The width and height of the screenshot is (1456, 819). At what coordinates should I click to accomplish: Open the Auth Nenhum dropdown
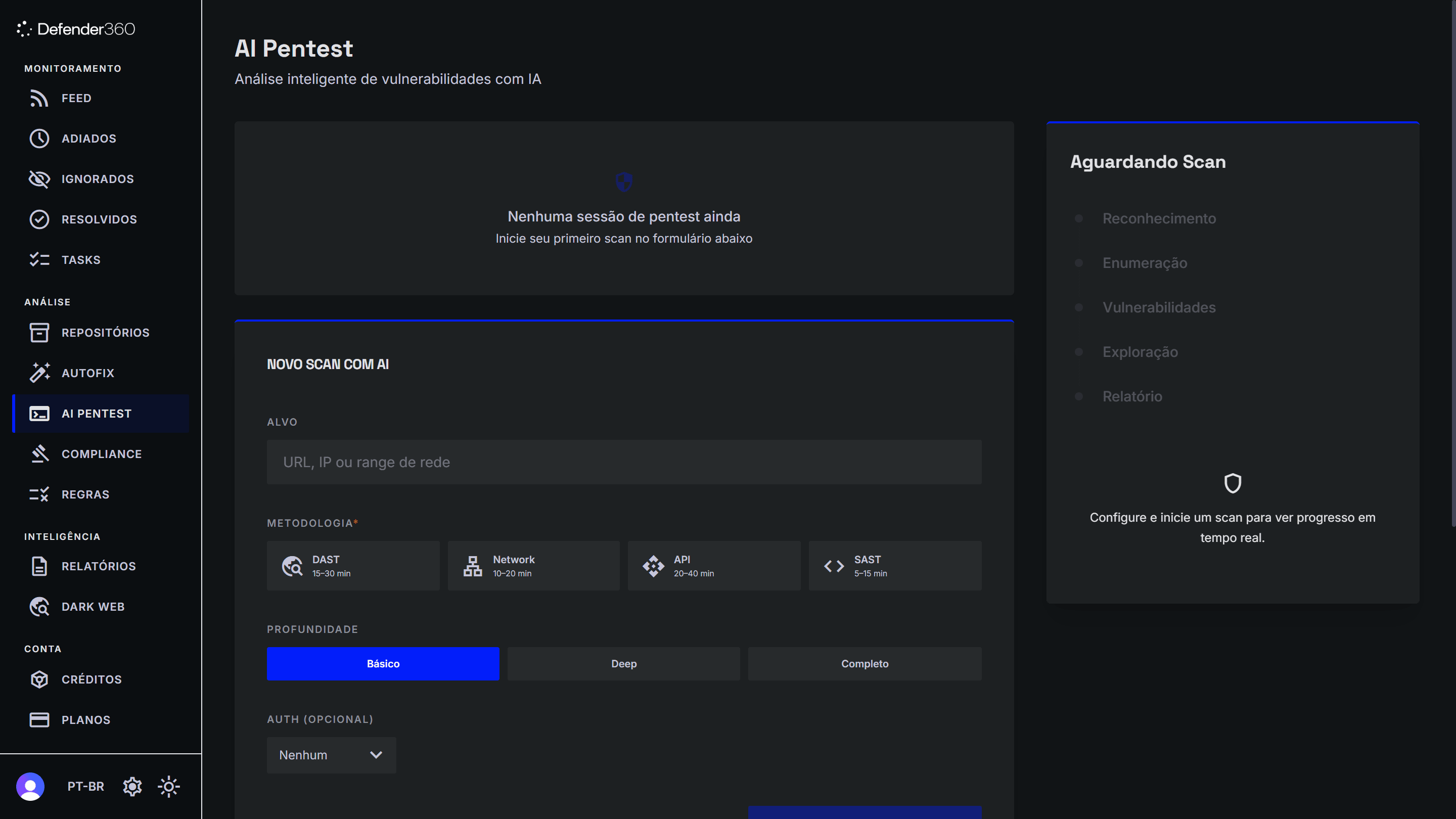coord(331,755)
